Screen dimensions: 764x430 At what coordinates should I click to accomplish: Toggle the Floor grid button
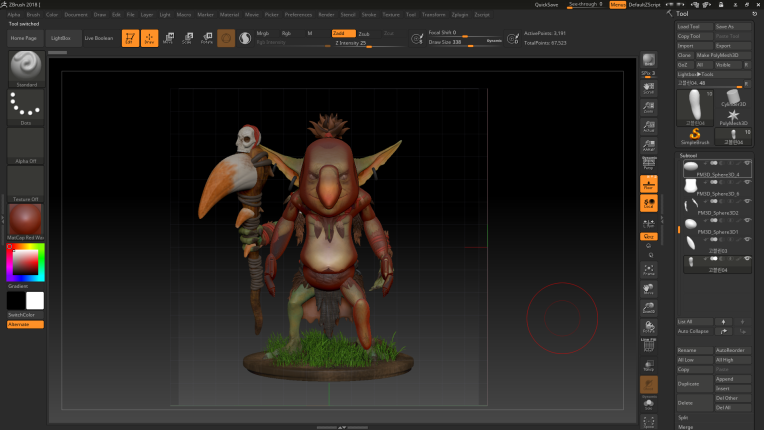point(649,184)
